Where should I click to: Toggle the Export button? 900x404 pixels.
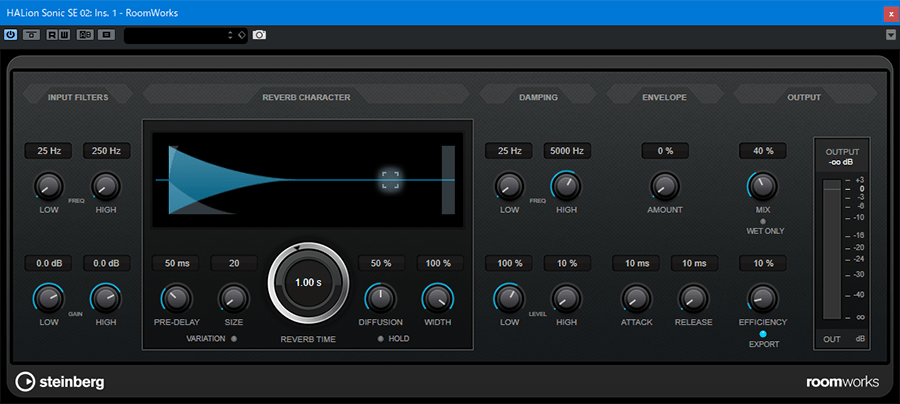point(763,334)
